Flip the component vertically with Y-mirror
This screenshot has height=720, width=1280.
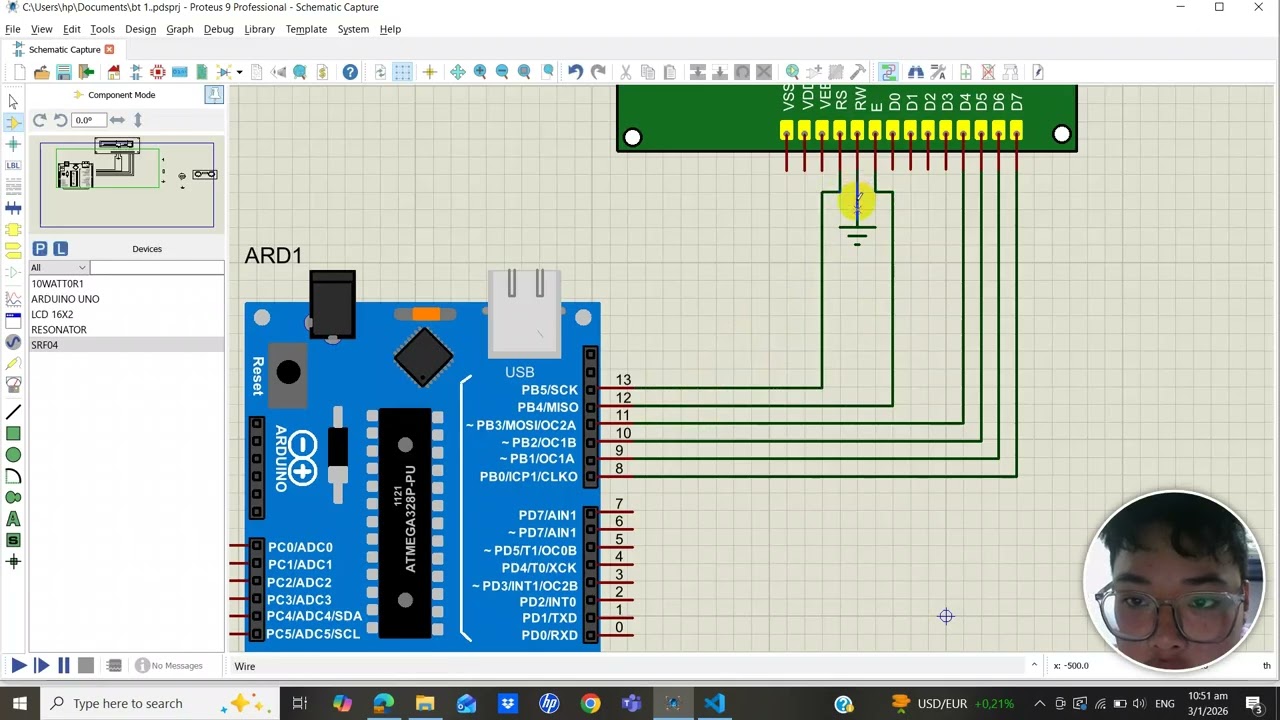pos(138,120)
